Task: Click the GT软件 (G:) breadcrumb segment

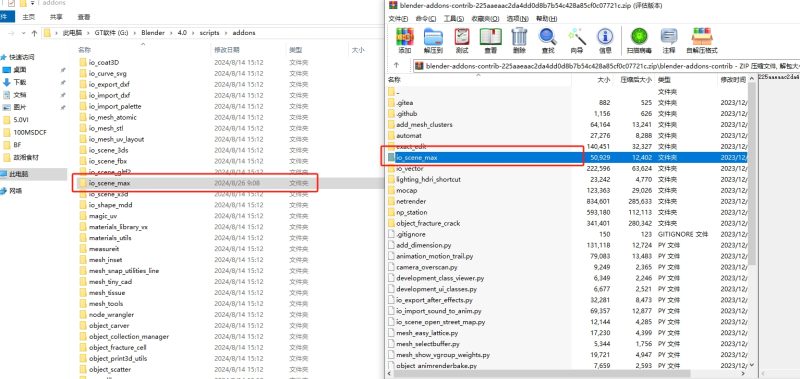Action: click(111, 33)
